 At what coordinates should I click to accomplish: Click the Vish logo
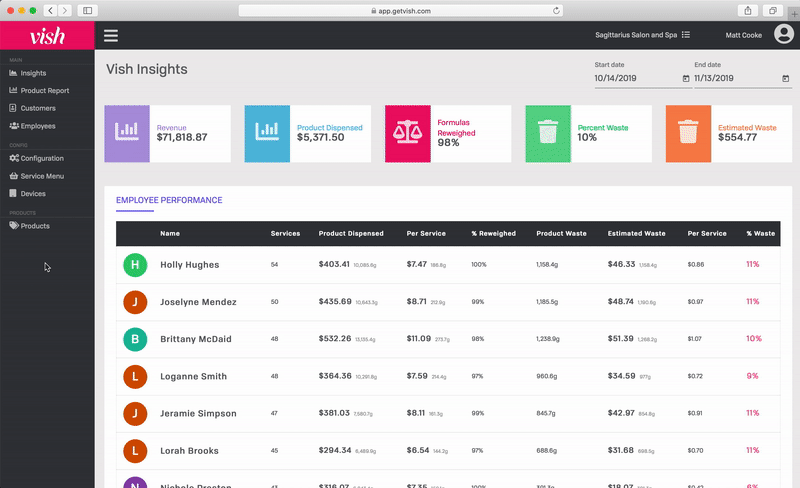[x=47, y=36]
